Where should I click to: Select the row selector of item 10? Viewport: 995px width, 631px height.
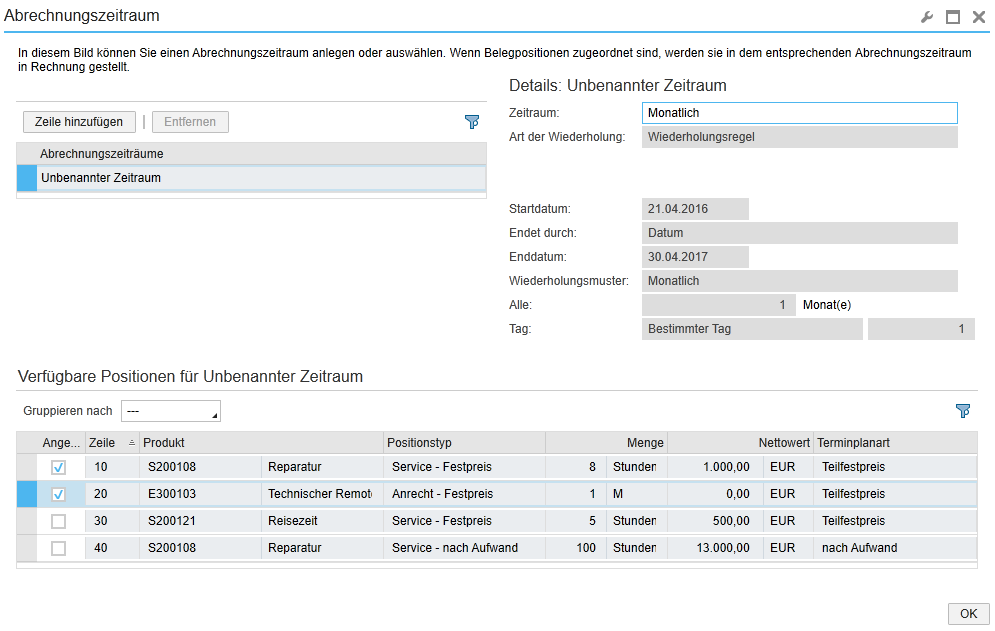(x=27, y=467)
